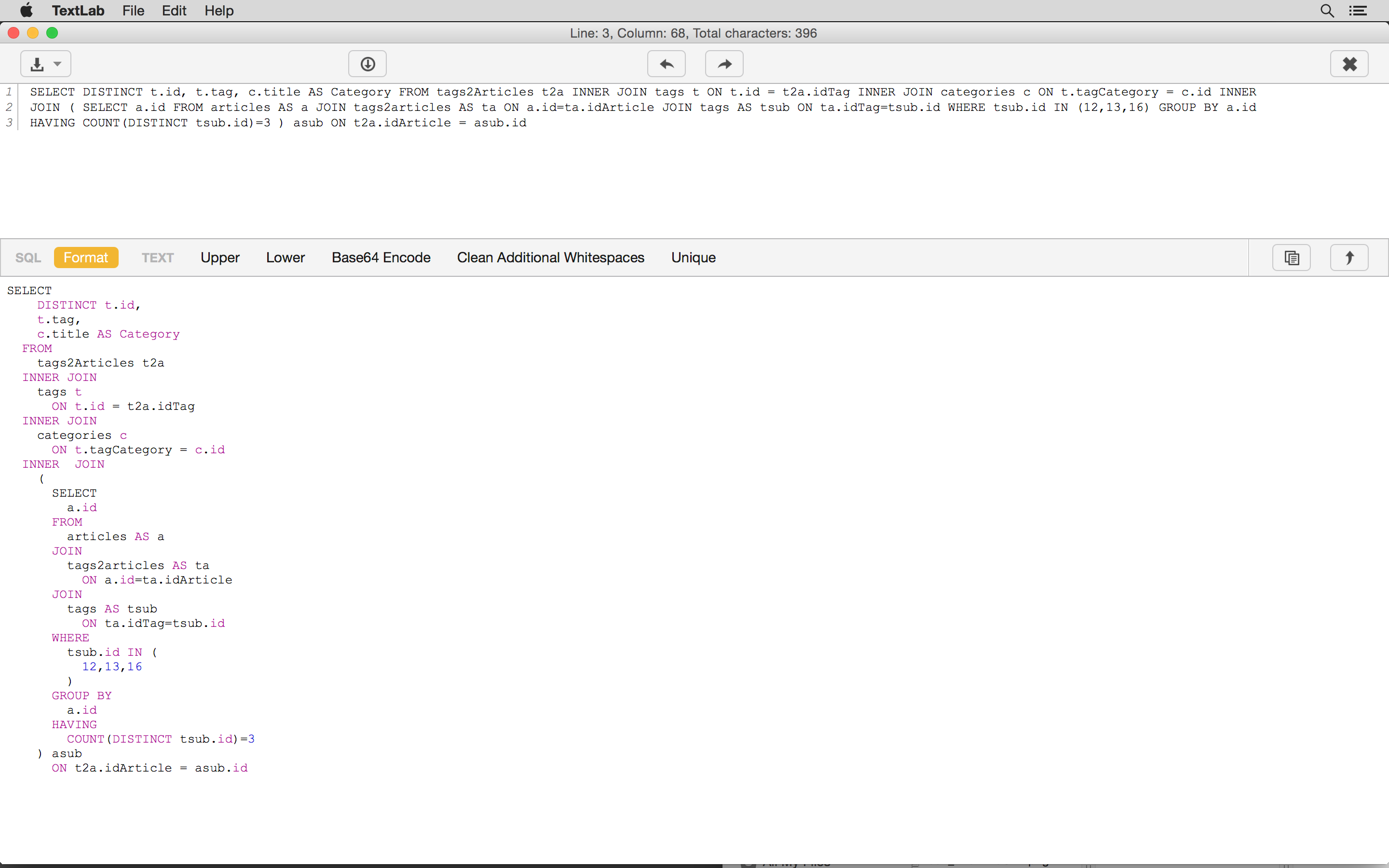
Task: Select Clean Additional Whitespaces action
Action: click(550, 258)
